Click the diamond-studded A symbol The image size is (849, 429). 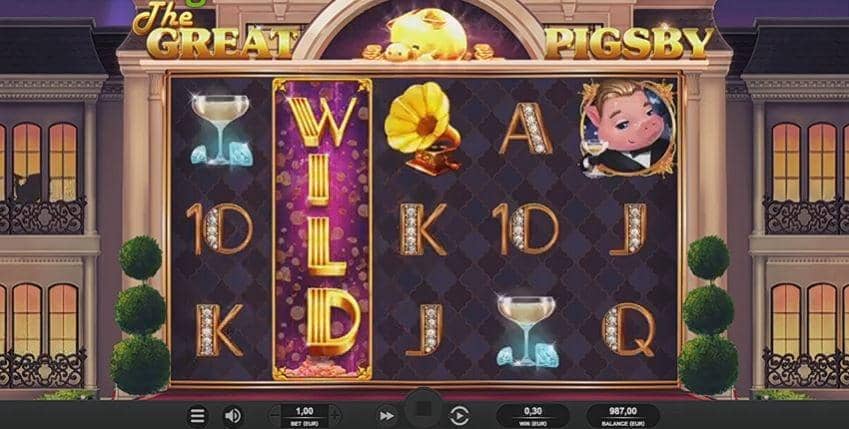[525, 128]
